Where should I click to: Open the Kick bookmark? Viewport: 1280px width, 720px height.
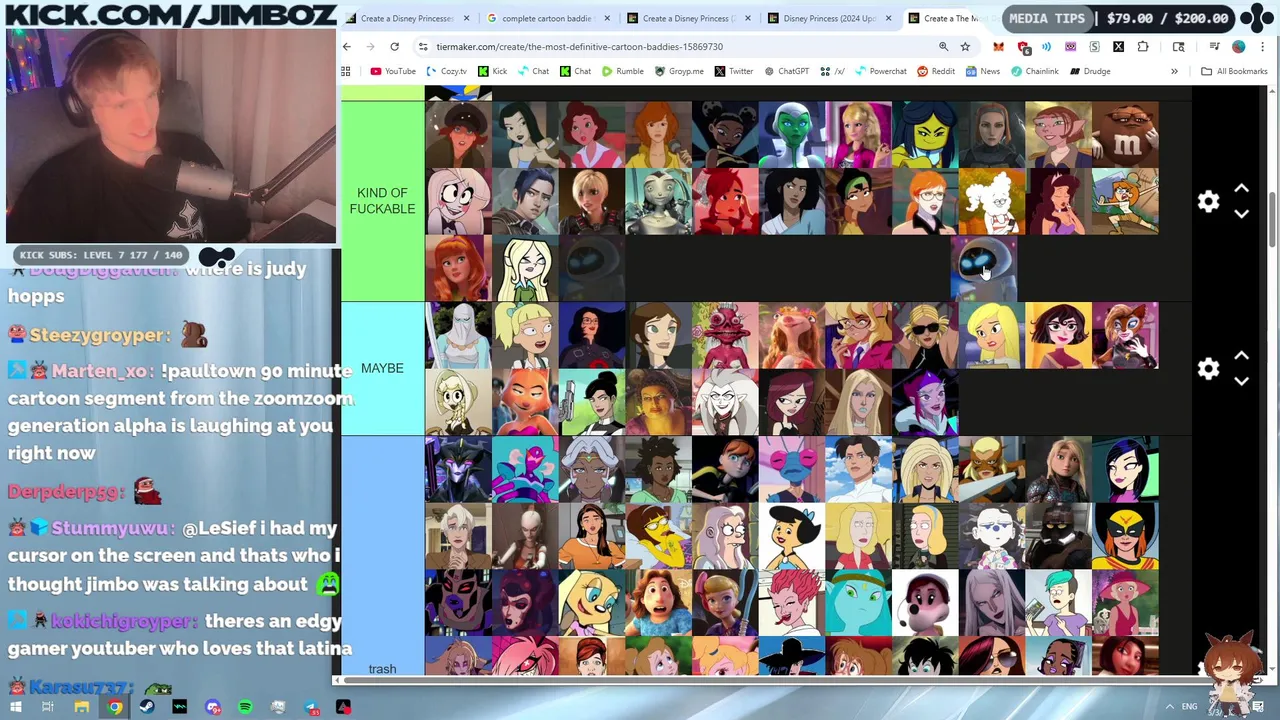point(492,71)
